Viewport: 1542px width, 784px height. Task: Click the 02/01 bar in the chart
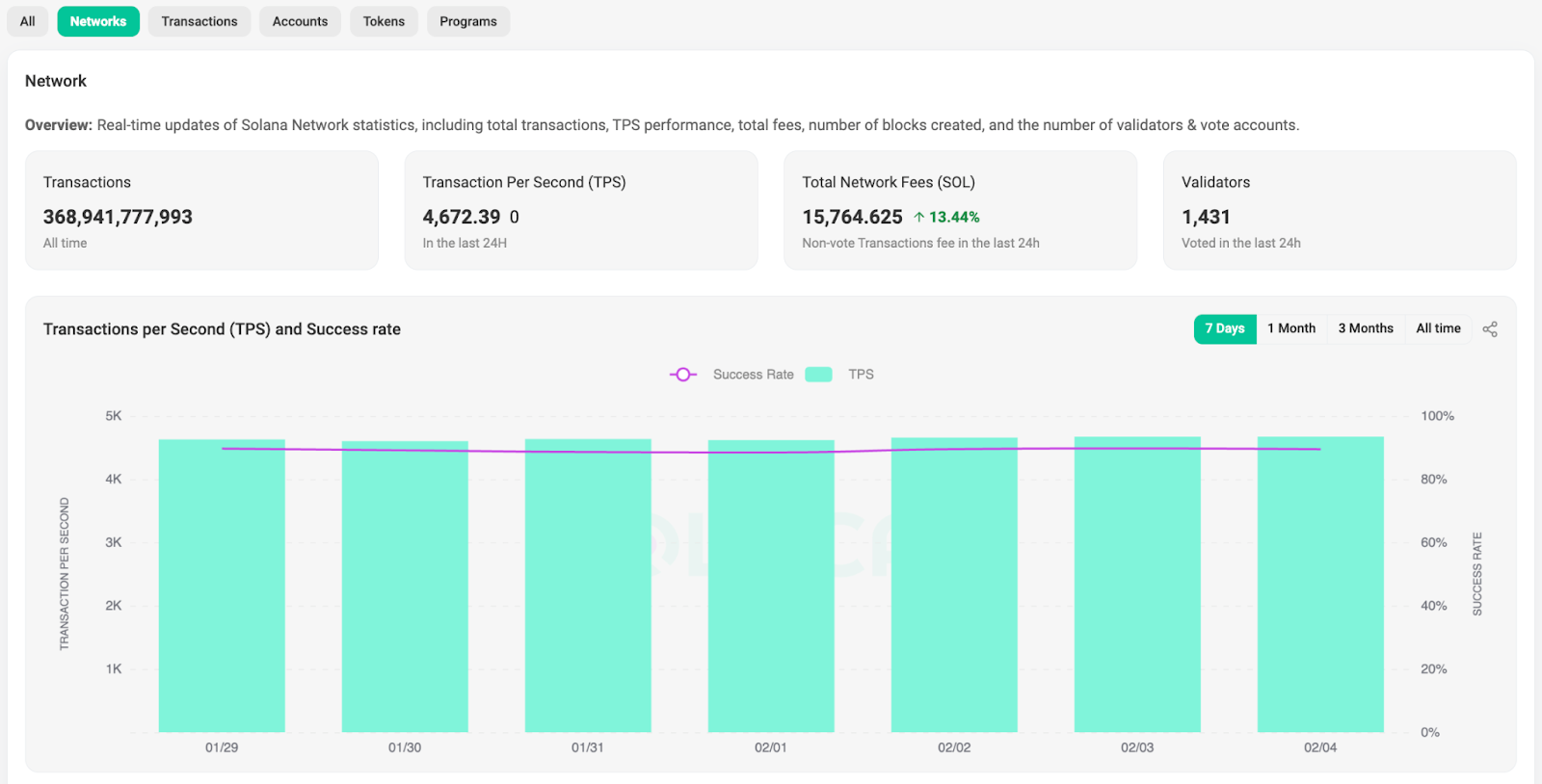click(x=771, y=588)
